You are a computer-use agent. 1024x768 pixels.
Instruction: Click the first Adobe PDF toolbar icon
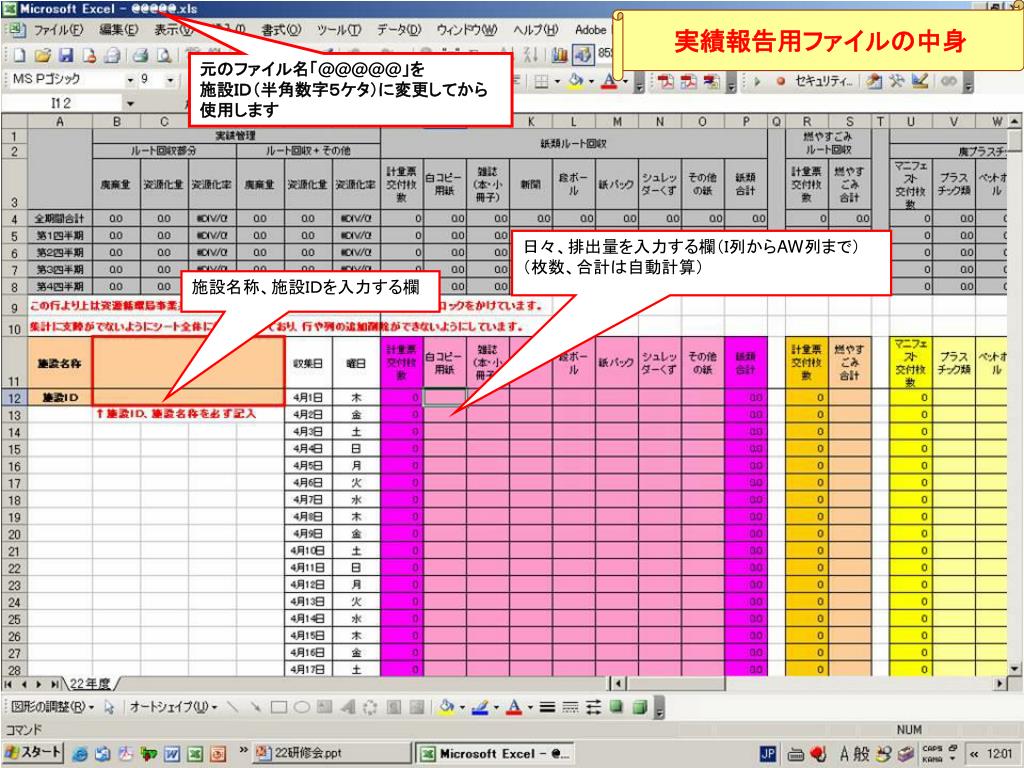[x=665, y=82]
